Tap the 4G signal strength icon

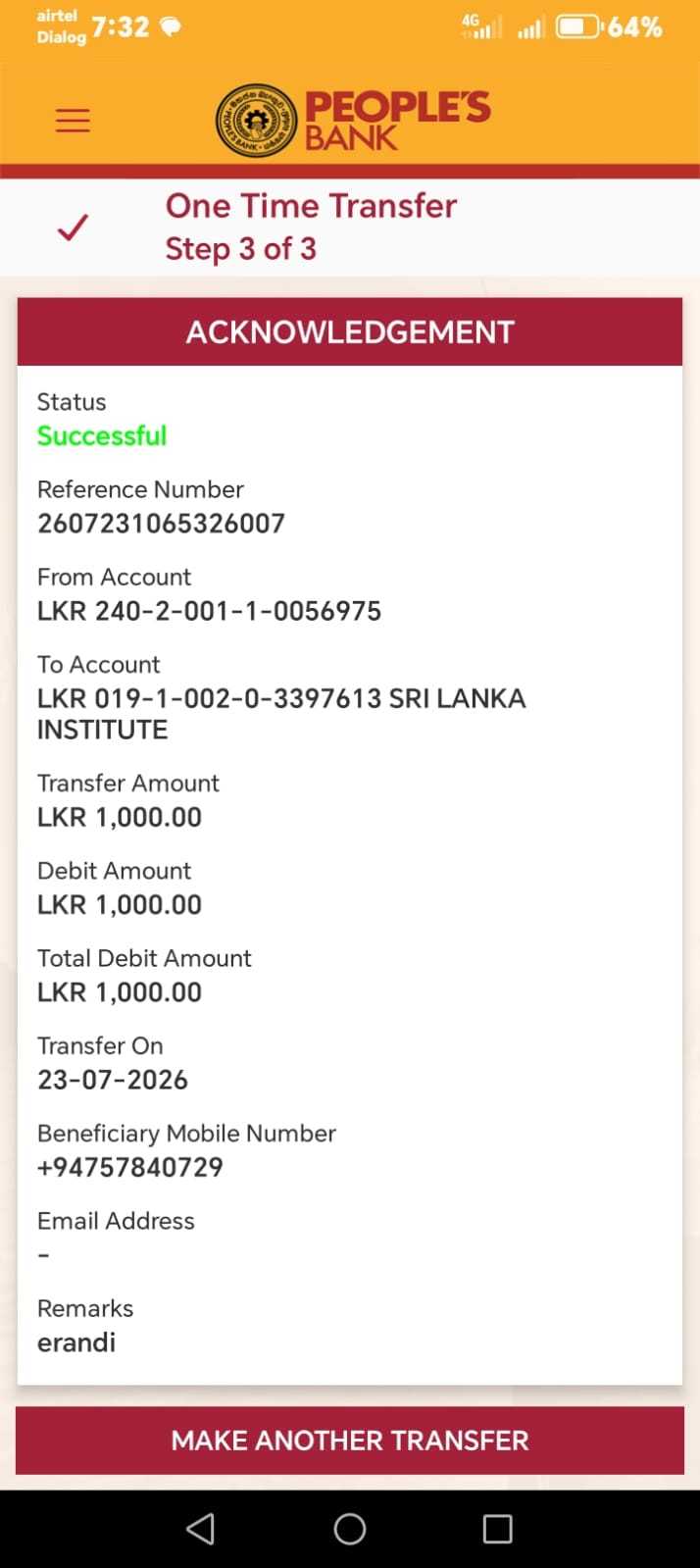point(481,26)
